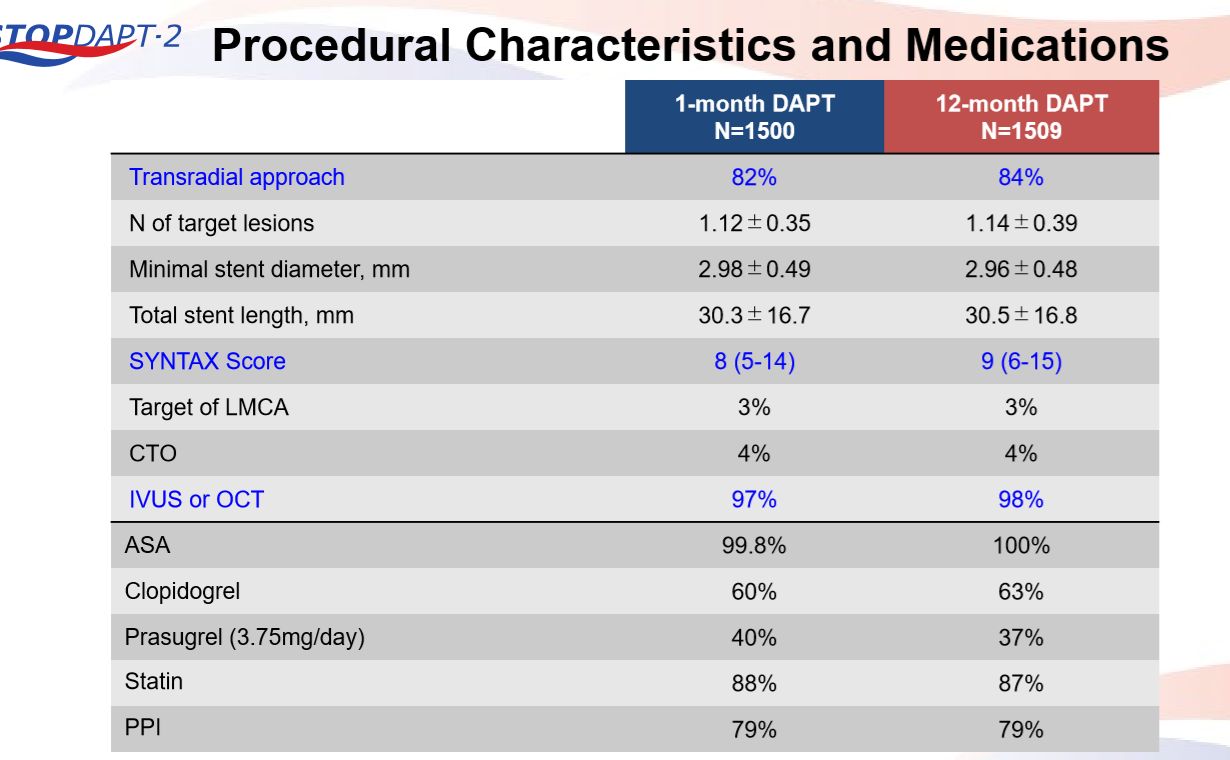The width and height of the screenshot is (1230, 760).
Task: Select the Target of LMCA row
Action: point(635,407)
